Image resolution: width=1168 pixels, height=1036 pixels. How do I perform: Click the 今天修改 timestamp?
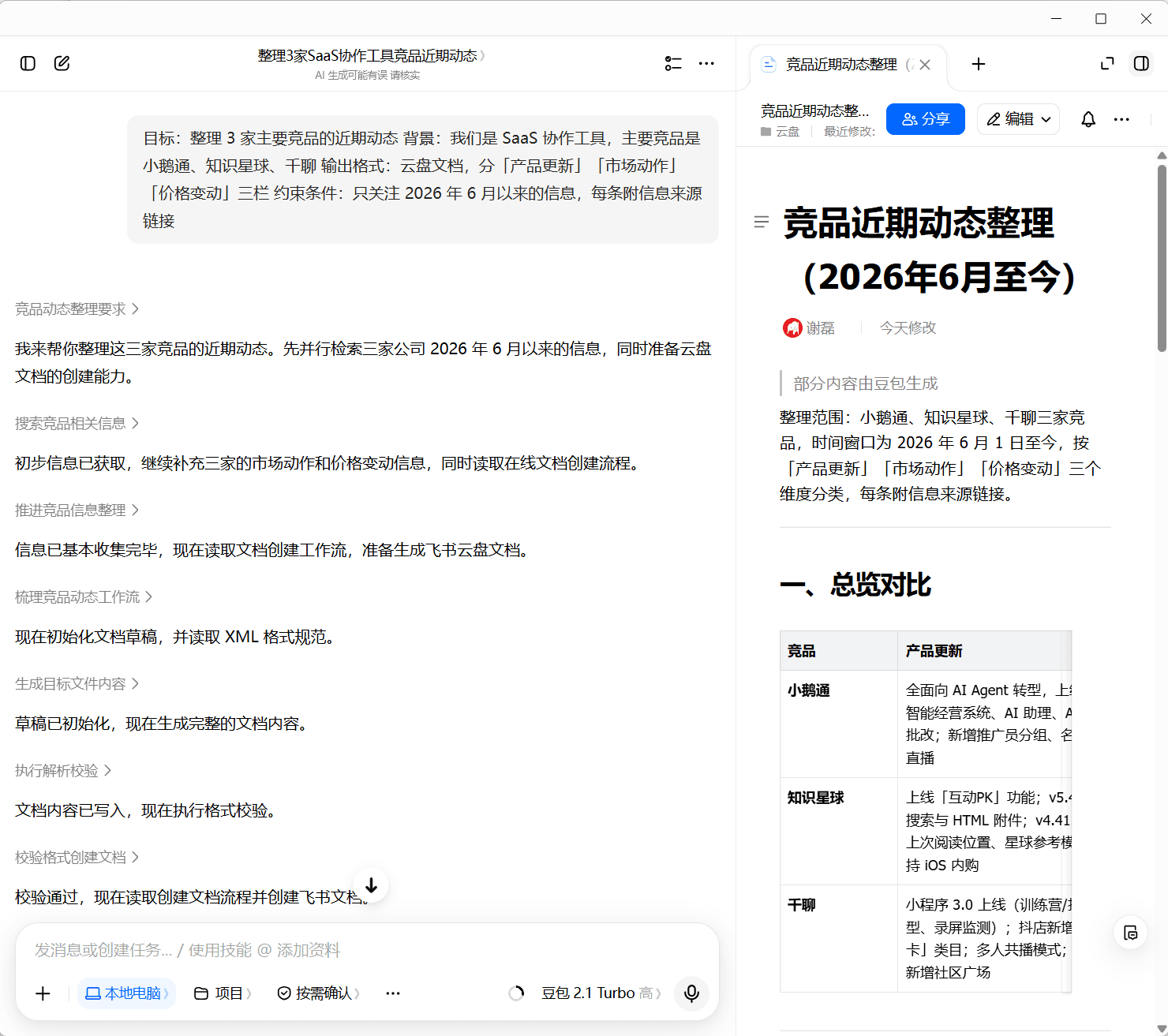click(908, 327)
